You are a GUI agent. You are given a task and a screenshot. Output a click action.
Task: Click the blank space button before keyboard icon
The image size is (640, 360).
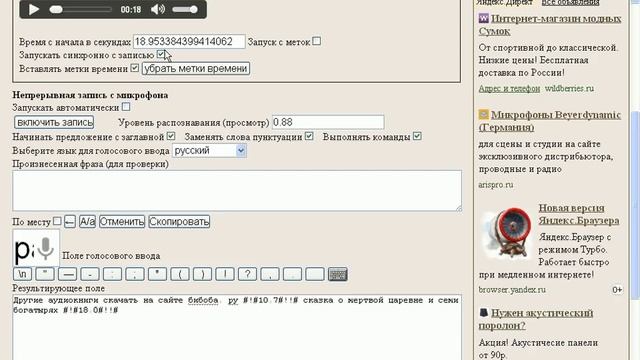315,274
